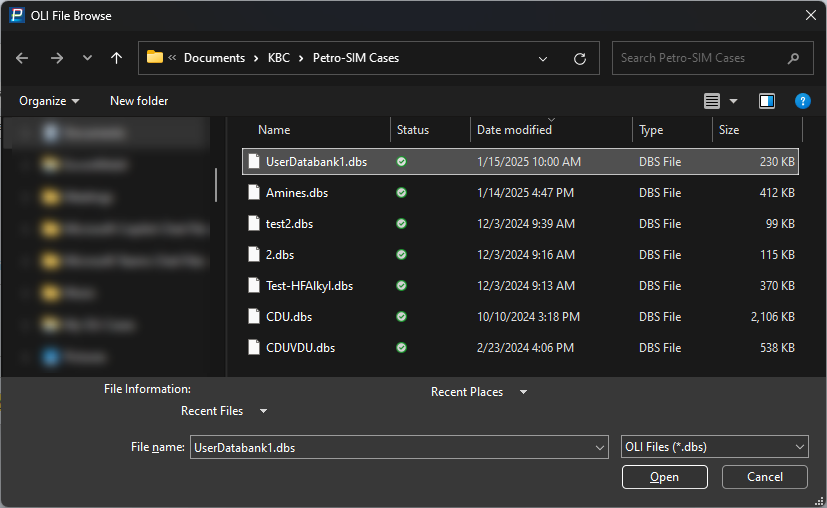This screenshot has height=508, width=827.
Task: Click Amines.dbs file name
Action: (x=297, y=193)
